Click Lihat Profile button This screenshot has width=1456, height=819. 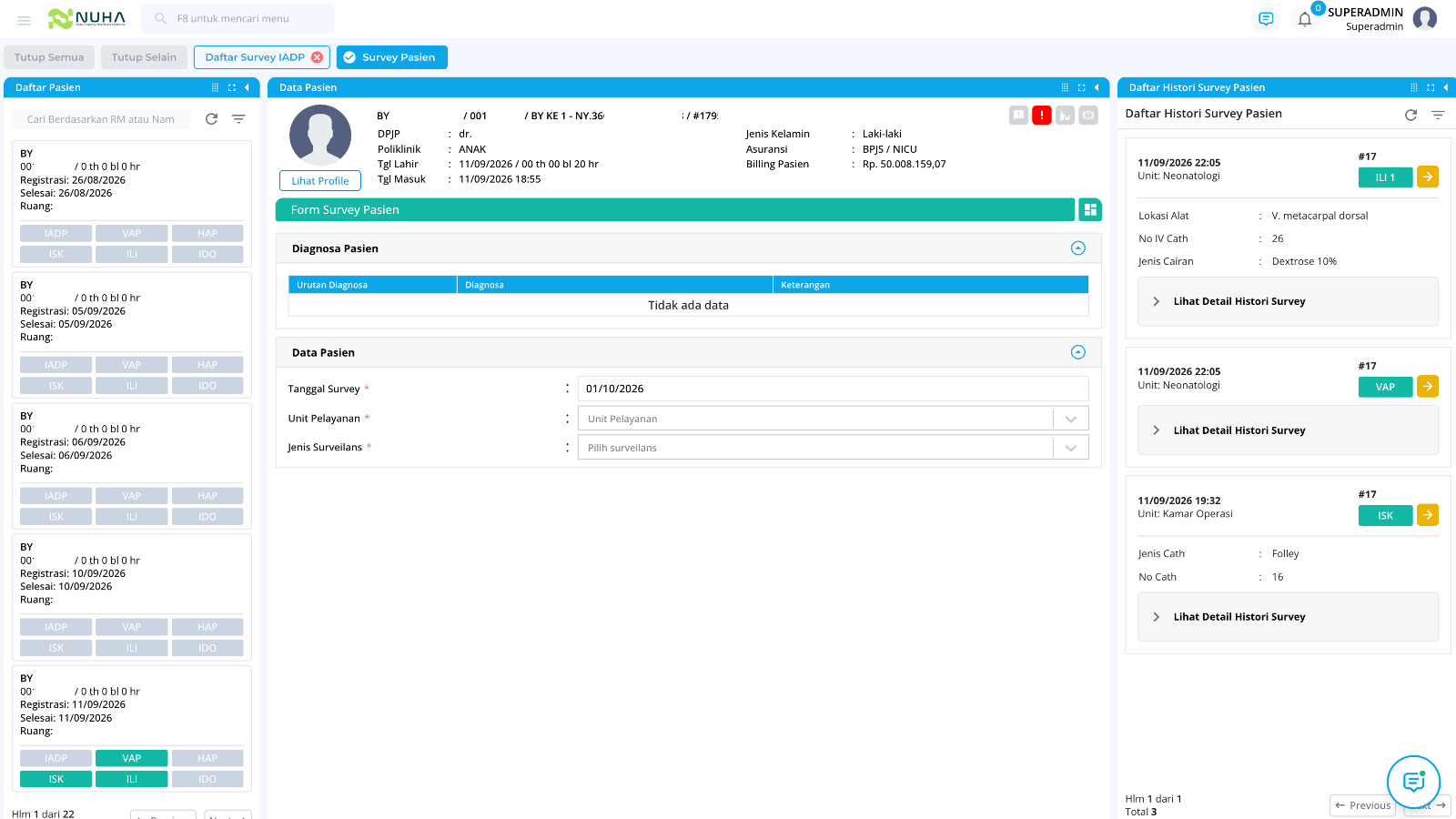320,181
